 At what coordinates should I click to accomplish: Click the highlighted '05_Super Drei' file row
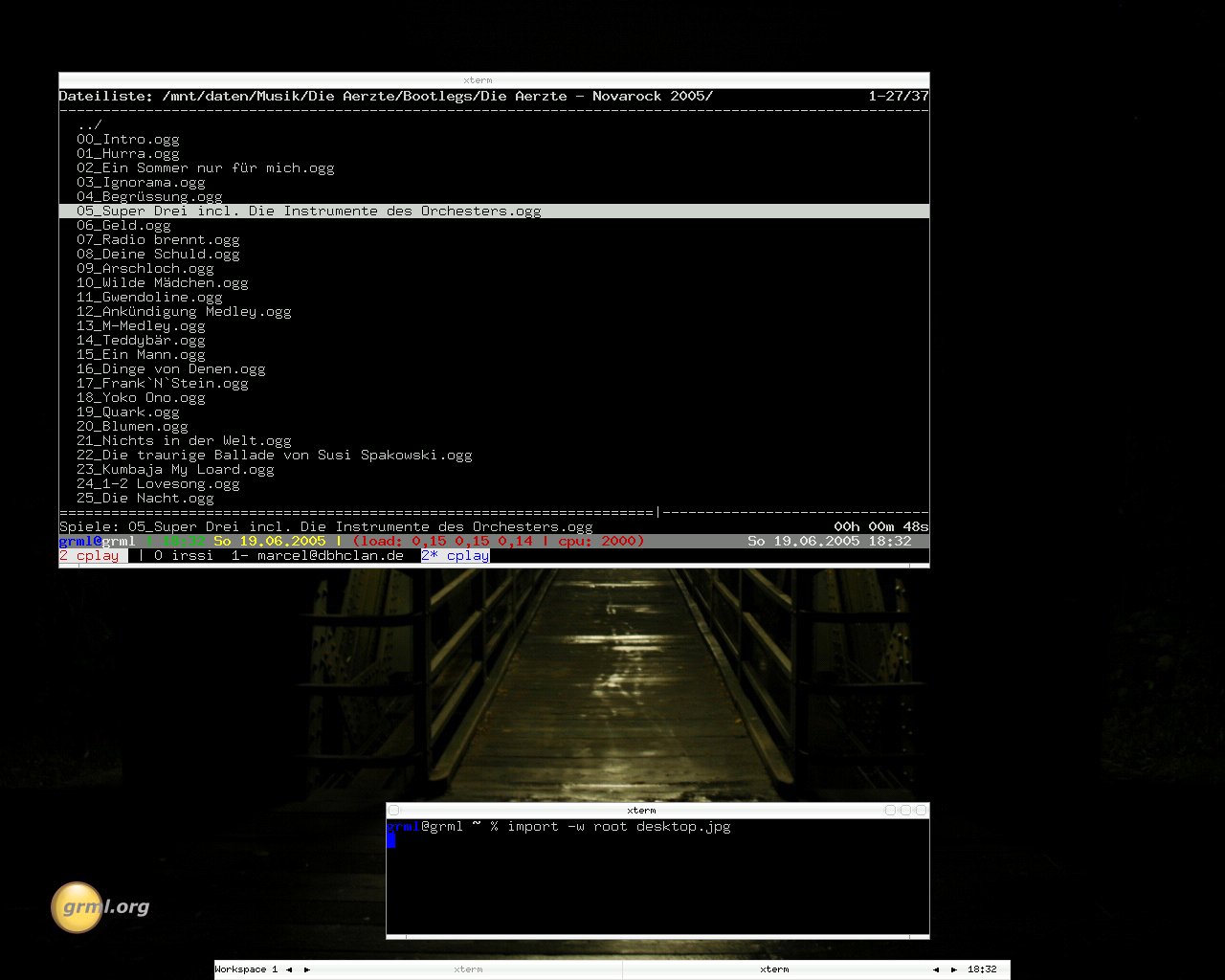pos(494,211)
